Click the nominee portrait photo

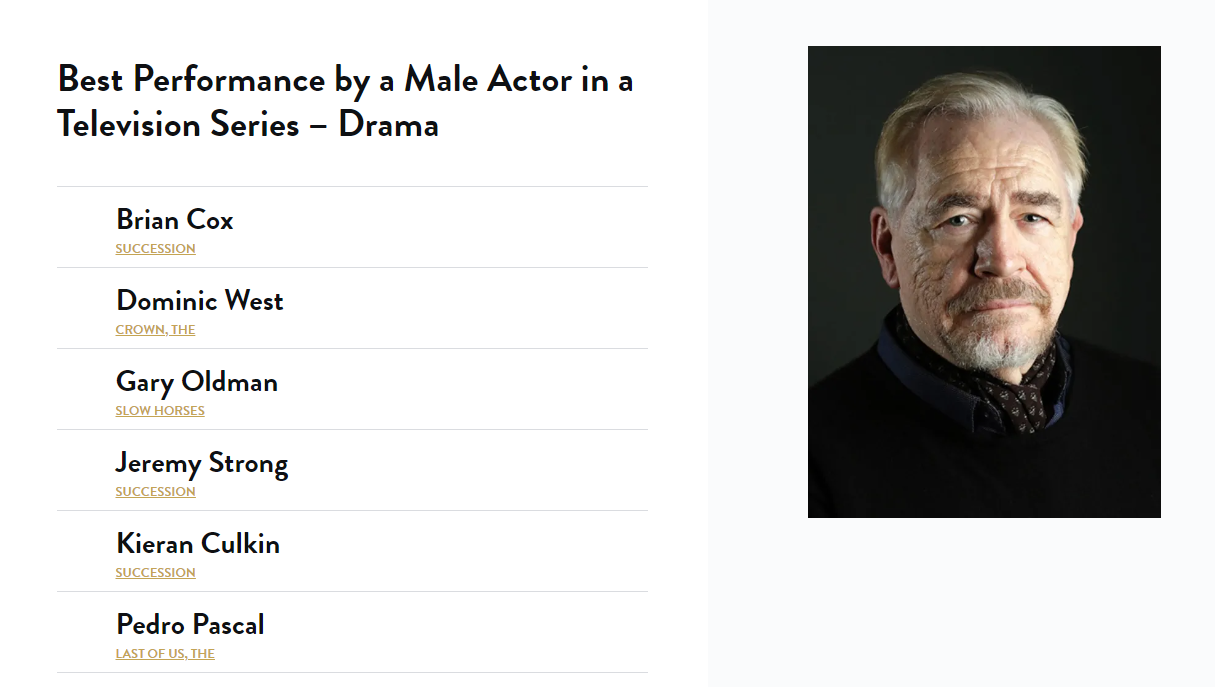pos(984,282)
